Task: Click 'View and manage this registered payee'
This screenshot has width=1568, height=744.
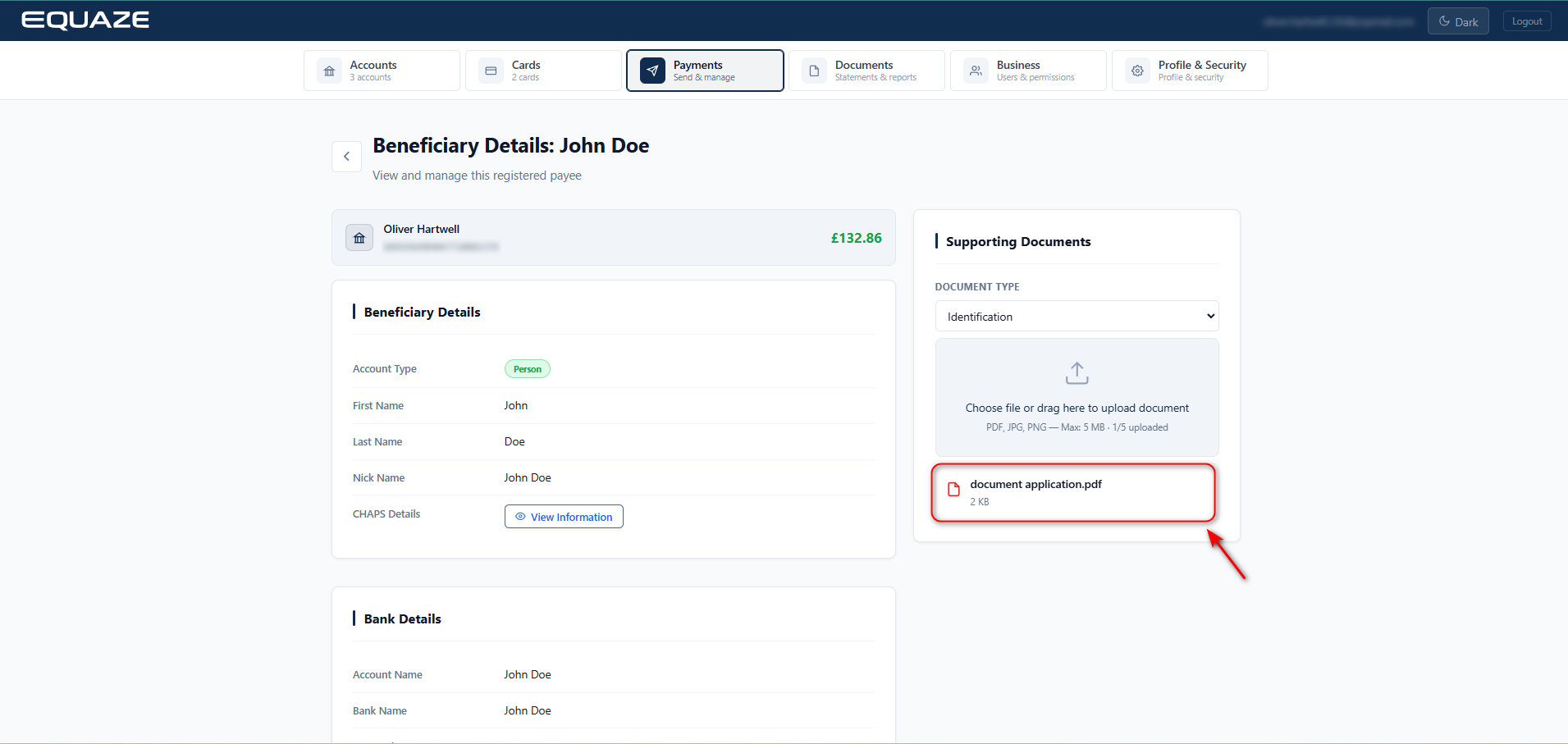Action: [x=477, y=176]
